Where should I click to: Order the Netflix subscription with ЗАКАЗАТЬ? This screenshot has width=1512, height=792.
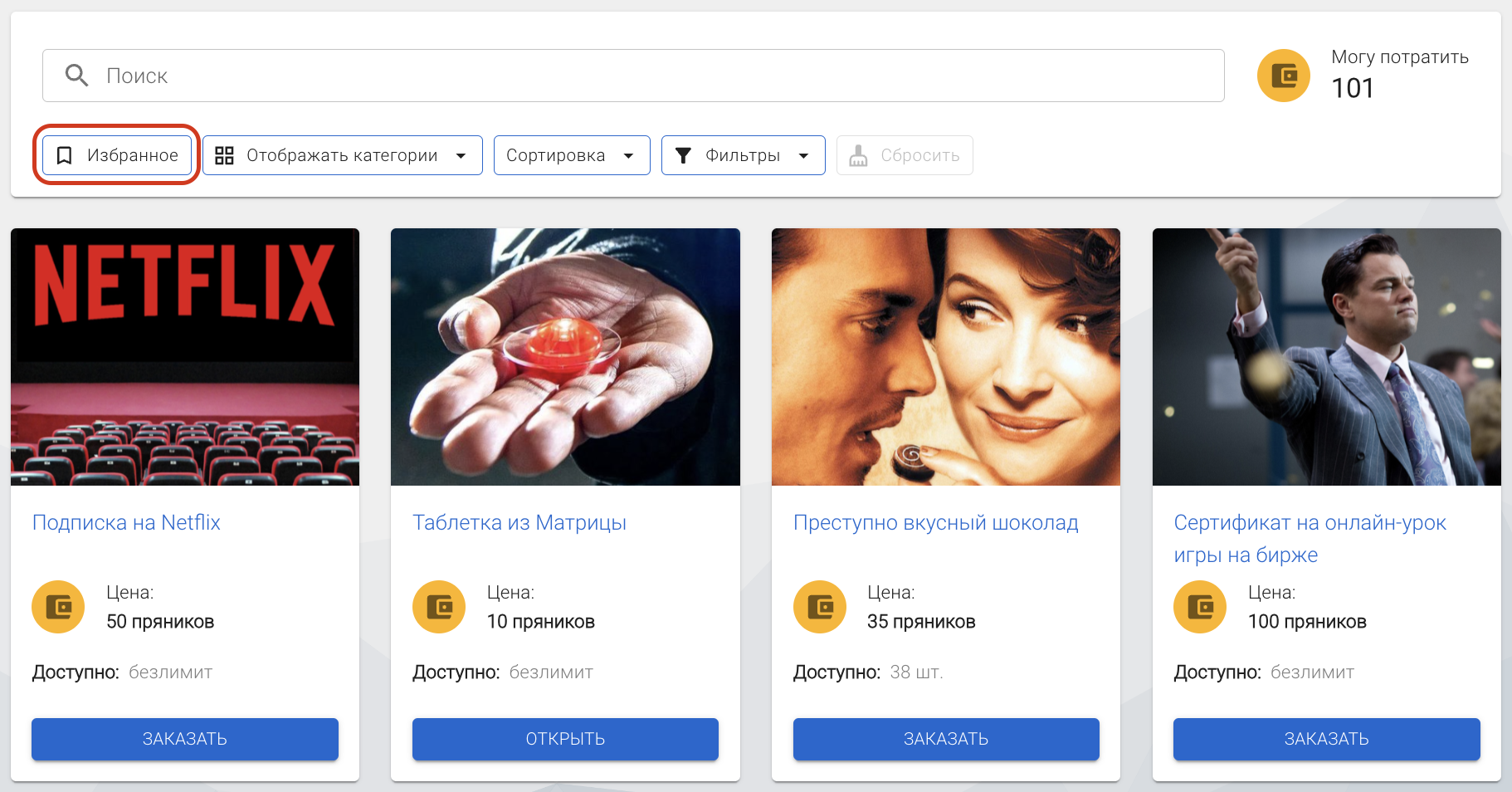(x=185, y=739)
